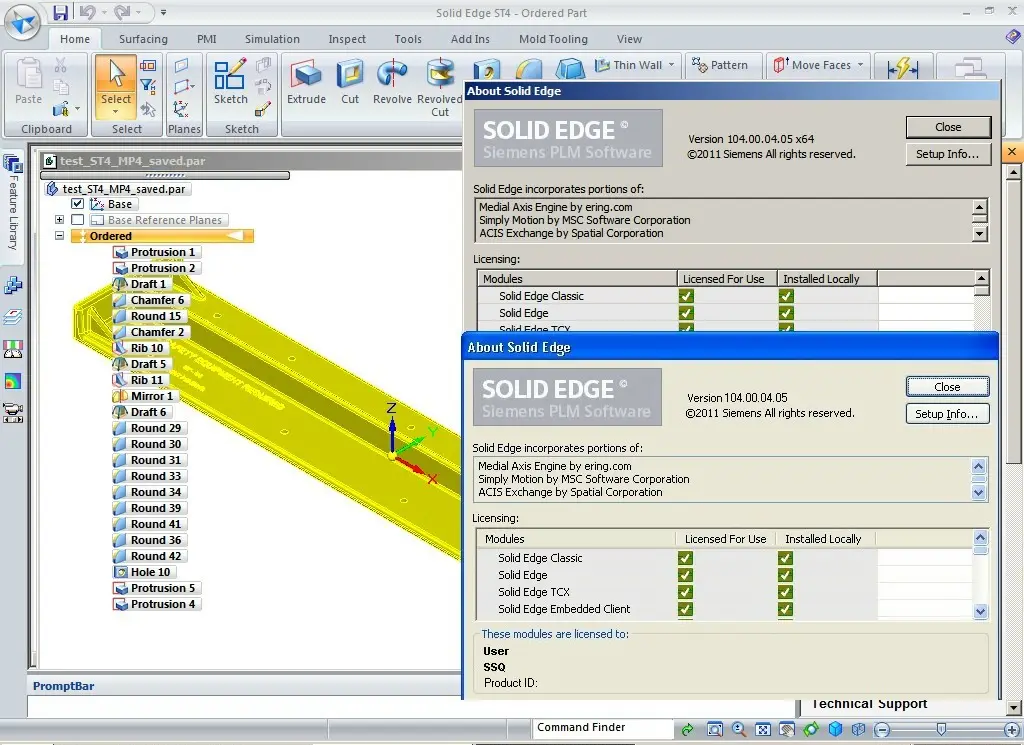Open the dropdown under Select button

point(116,112)
